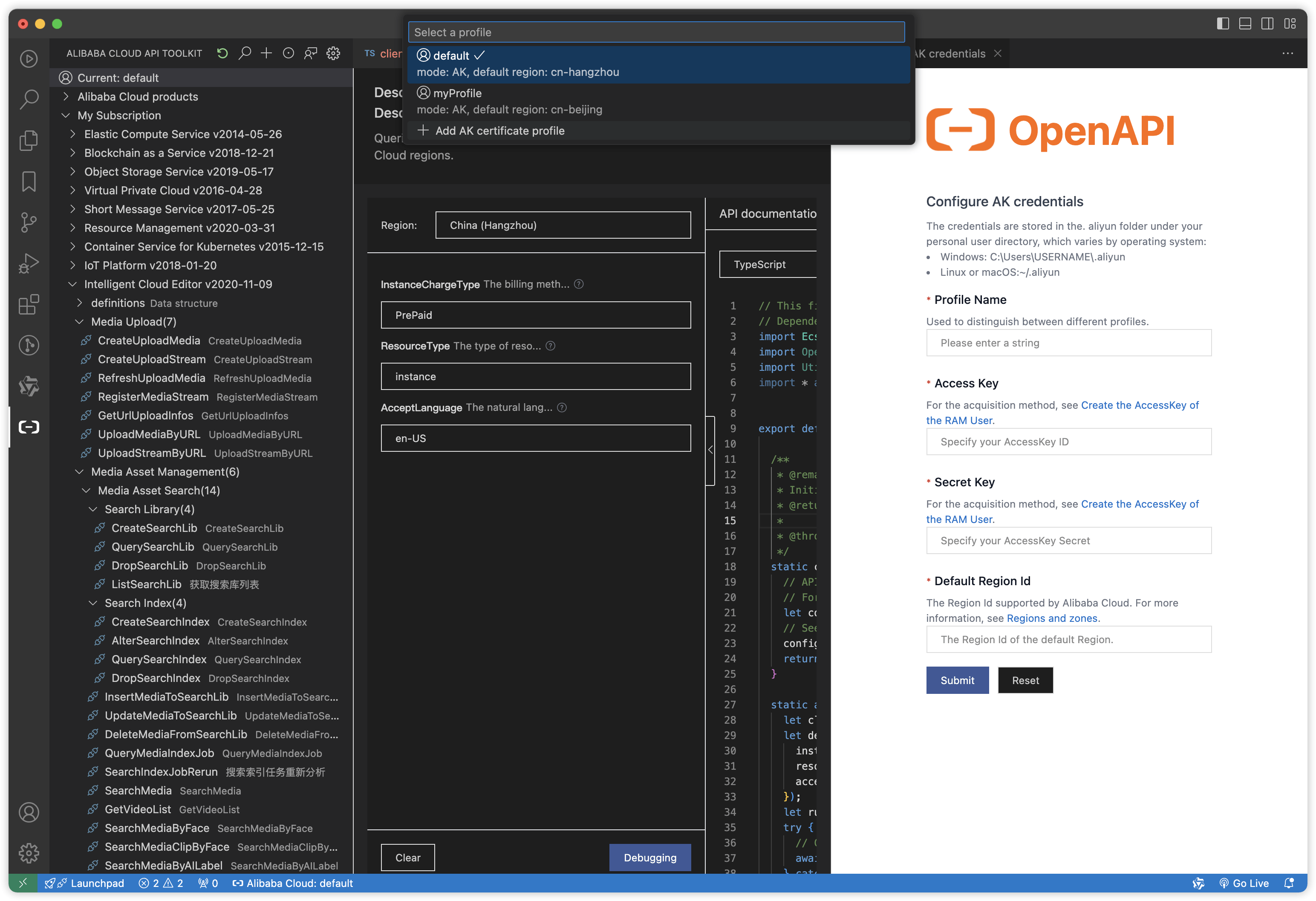Focus the default Region Id input field
Screen dimensions: 1316x901
[1068, 639]
